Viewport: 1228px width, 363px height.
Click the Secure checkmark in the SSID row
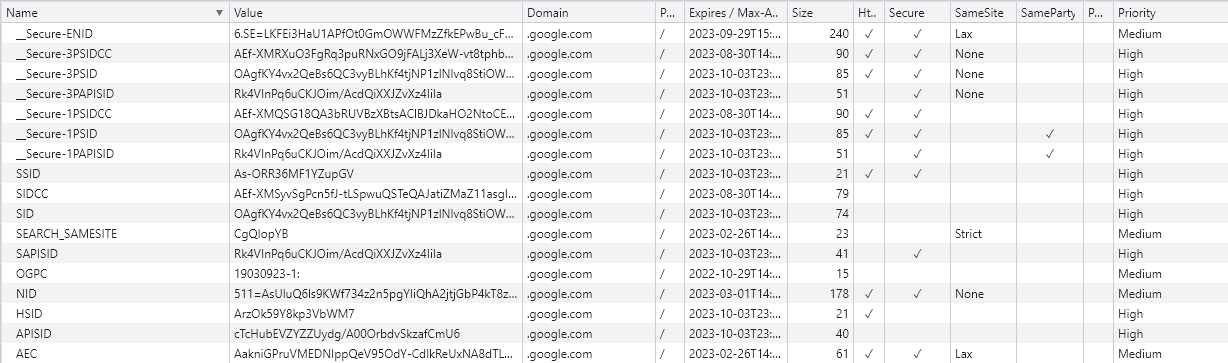917,173
